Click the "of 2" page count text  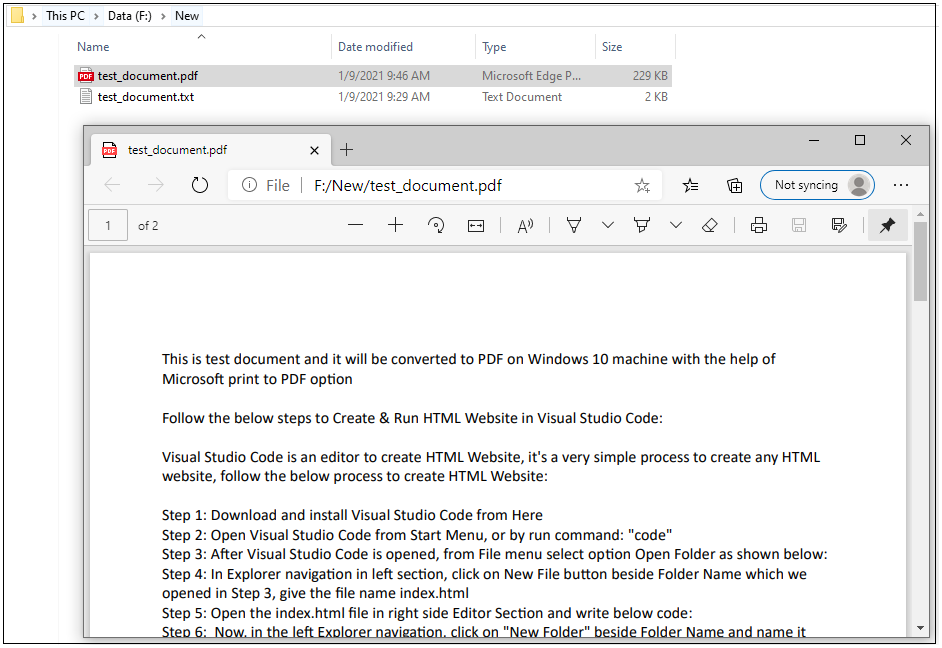pyautogui.click(x=148, y=226)
